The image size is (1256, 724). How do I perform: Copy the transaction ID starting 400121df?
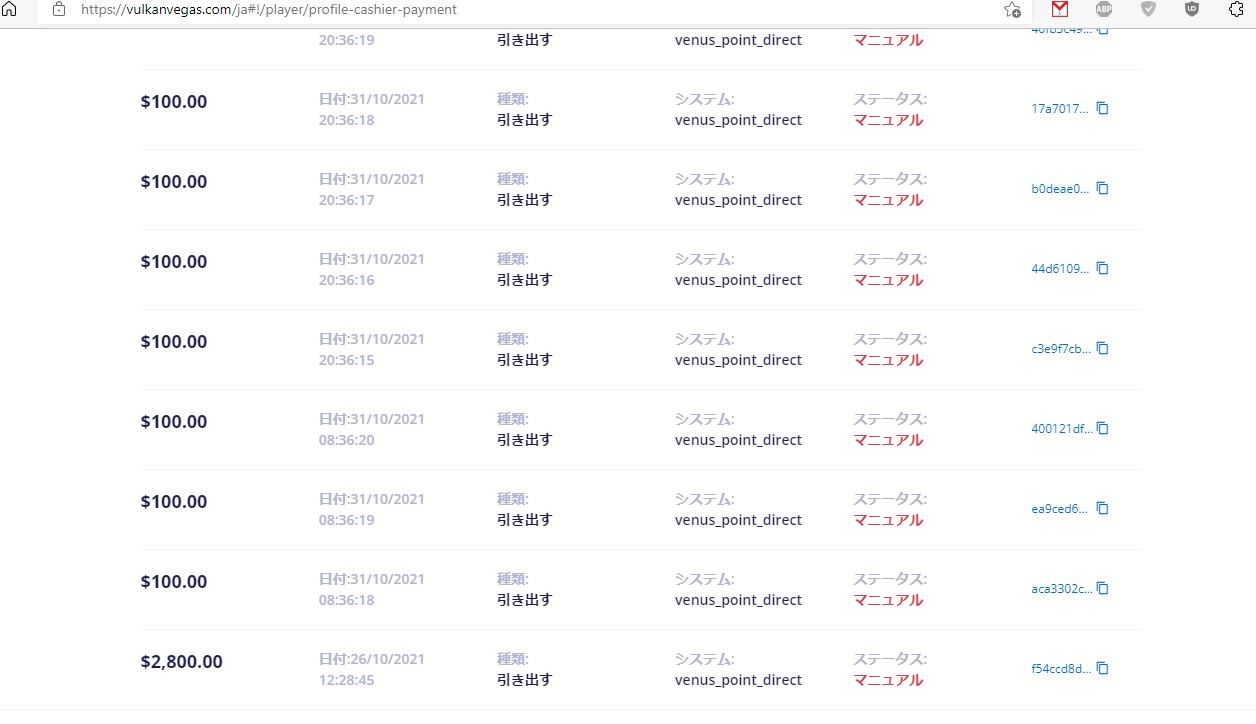coord(1103,428)
